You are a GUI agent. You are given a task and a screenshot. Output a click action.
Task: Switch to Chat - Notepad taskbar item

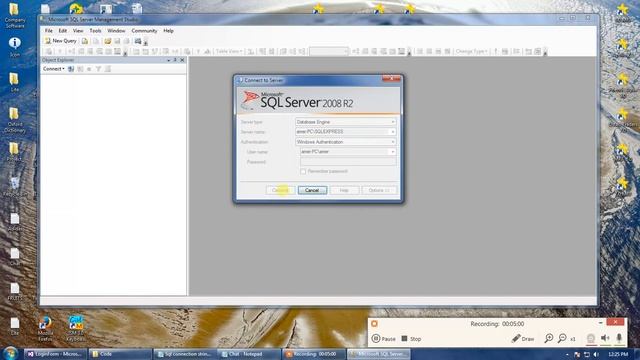249,354
